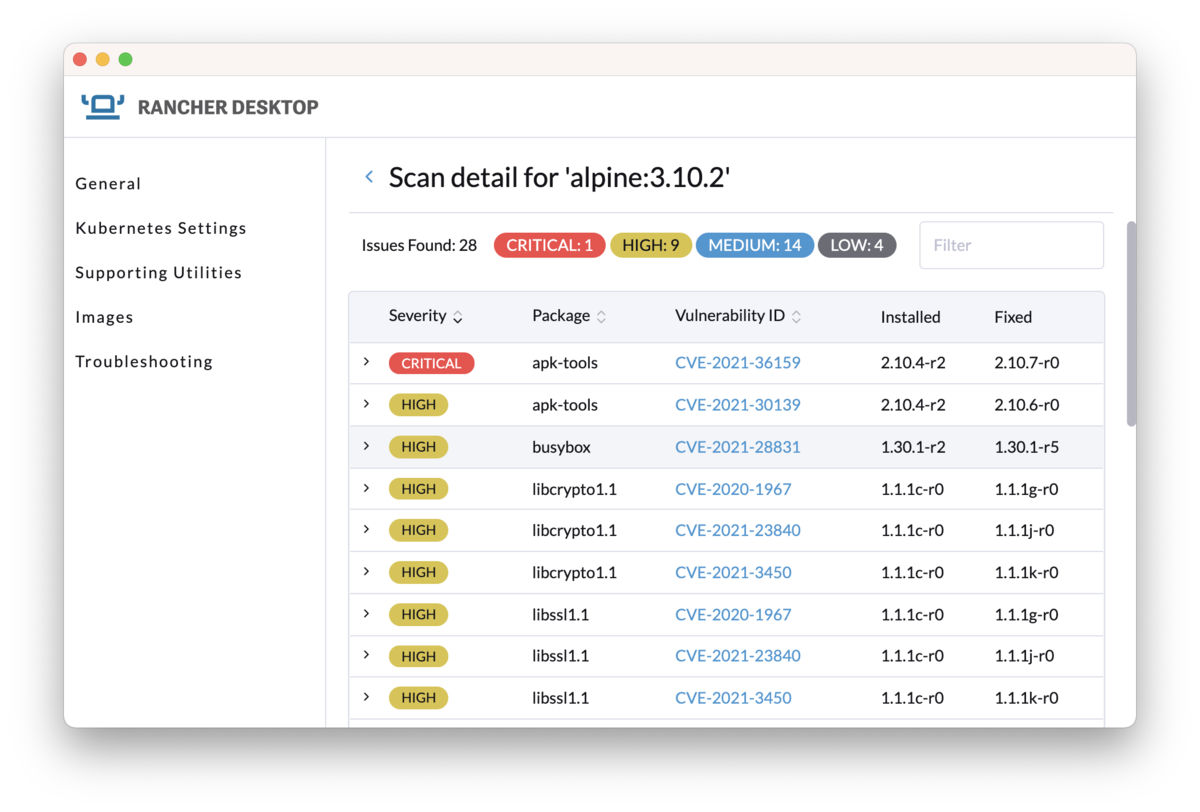Expand the libcrypto1.1 CVE-2020-1967 row

pyautogui.click(x=366, y=488)
